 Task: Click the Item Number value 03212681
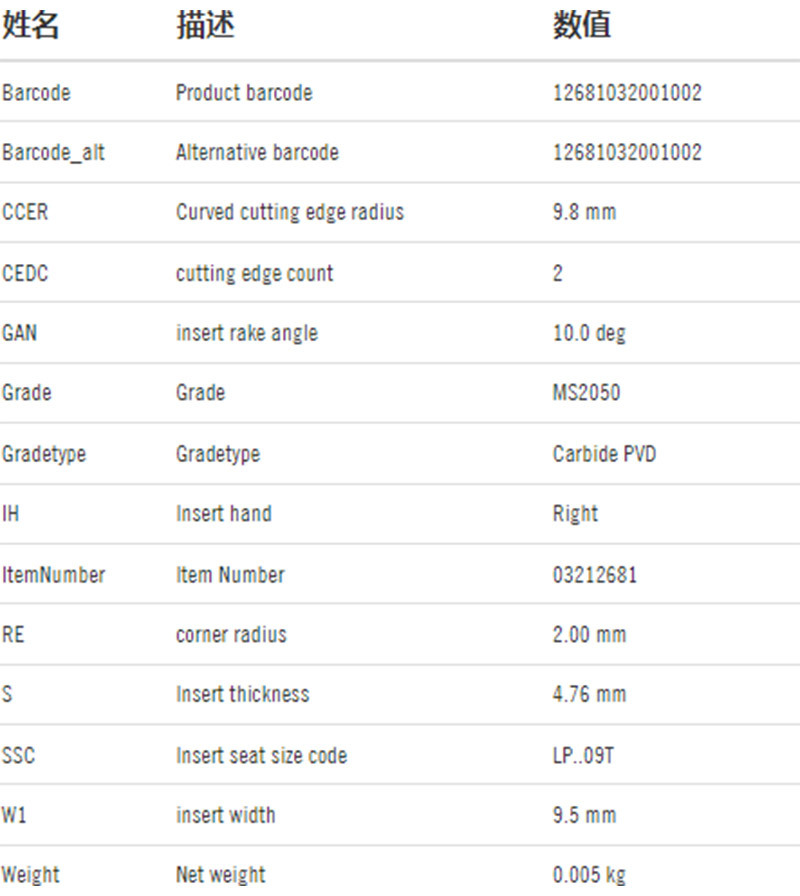coord(594,575)
